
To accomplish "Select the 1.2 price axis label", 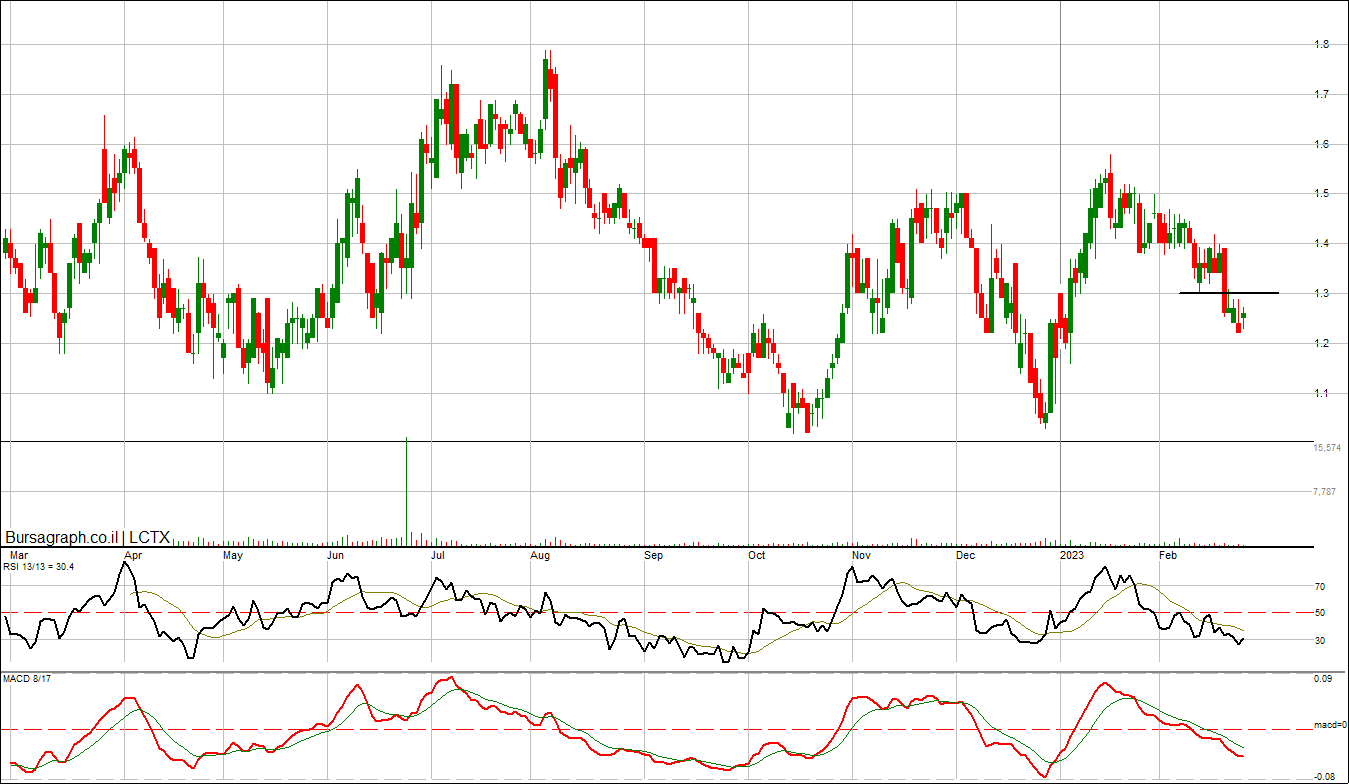I will click(1321, 344).
